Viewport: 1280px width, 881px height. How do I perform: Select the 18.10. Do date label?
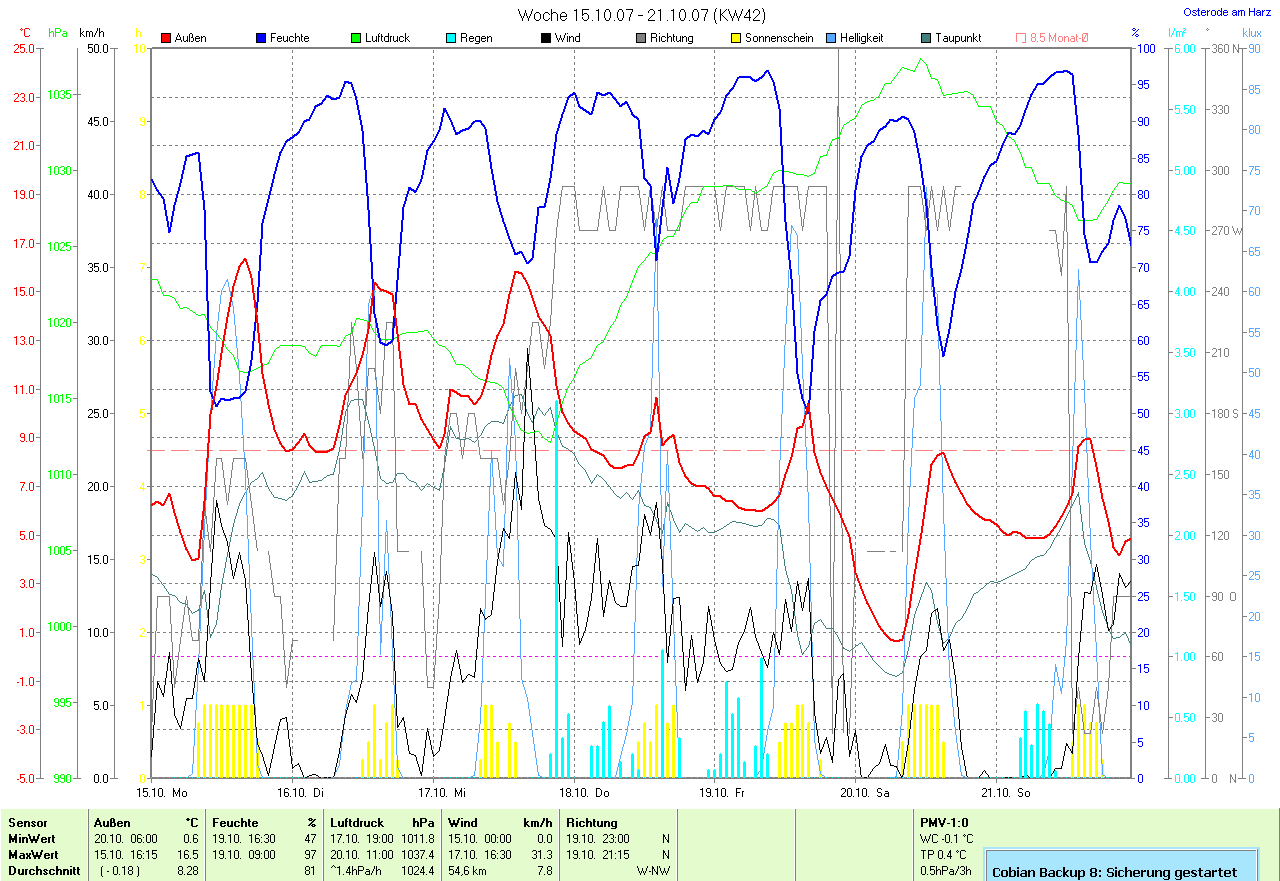pos(585,793)
